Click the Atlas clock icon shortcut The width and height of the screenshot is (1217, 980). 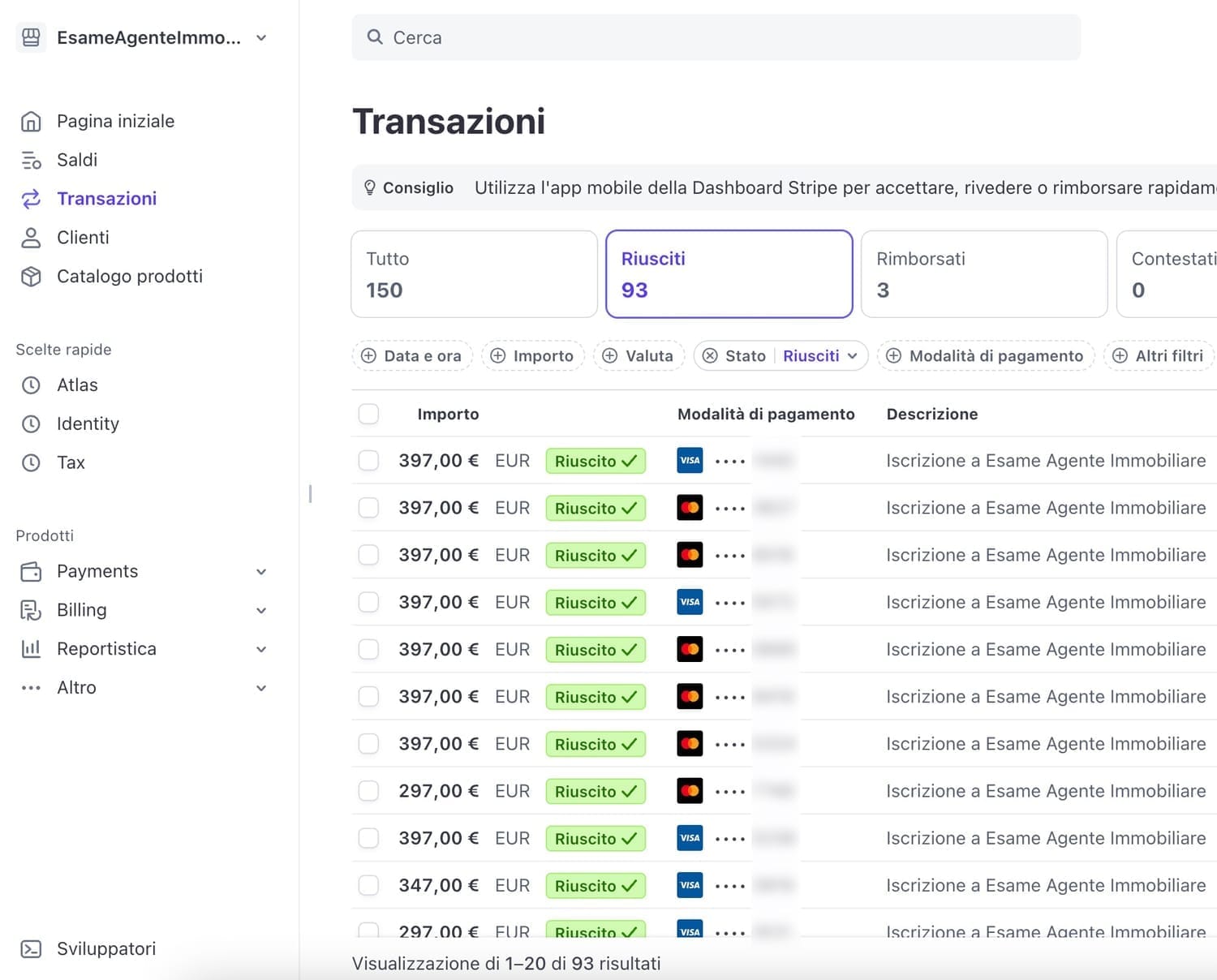pos(31,385)
